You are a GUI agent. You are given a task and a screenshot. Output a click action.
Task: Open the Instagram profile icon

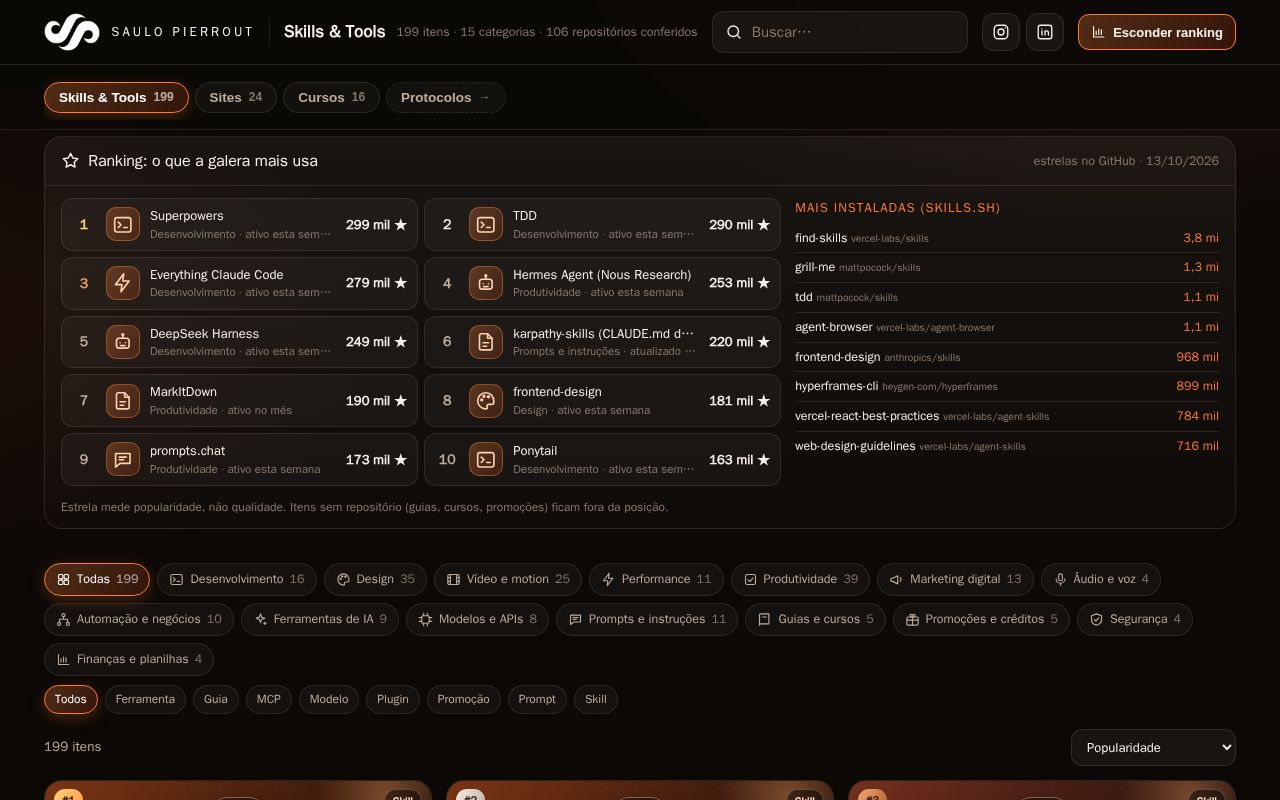1001,32
